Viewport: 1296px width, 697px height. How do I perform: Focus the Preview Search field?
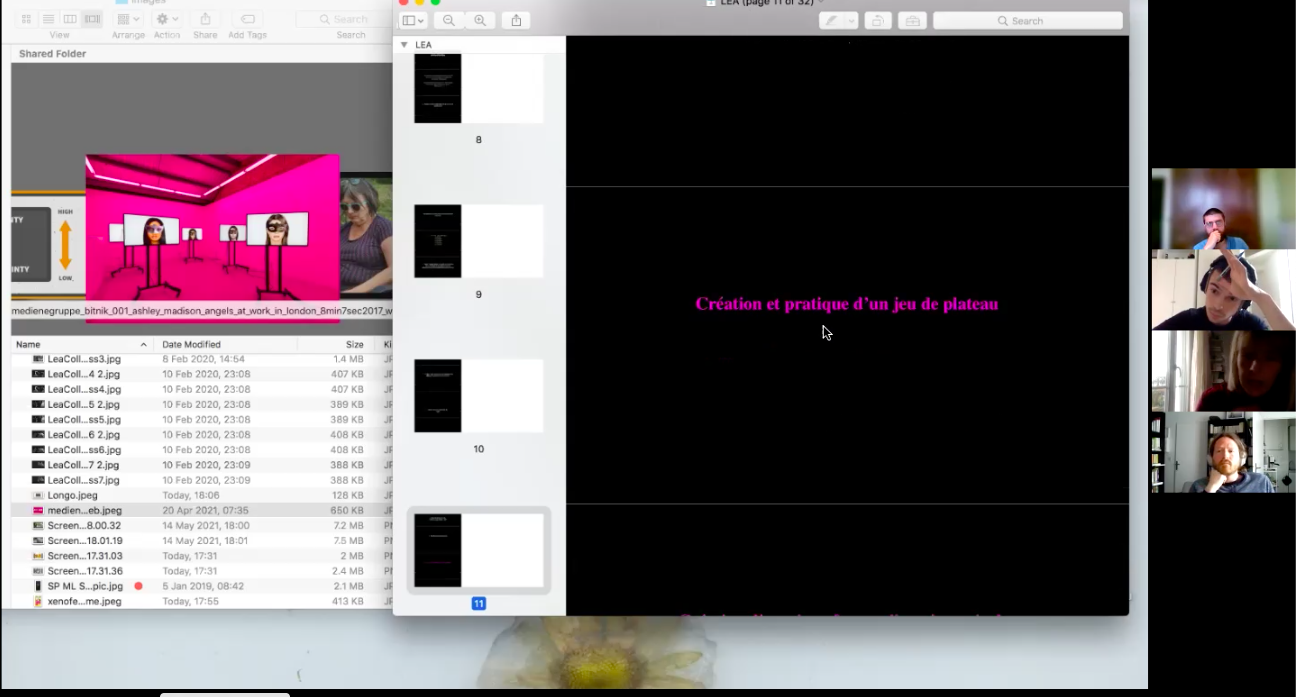tap(1028, 20)
